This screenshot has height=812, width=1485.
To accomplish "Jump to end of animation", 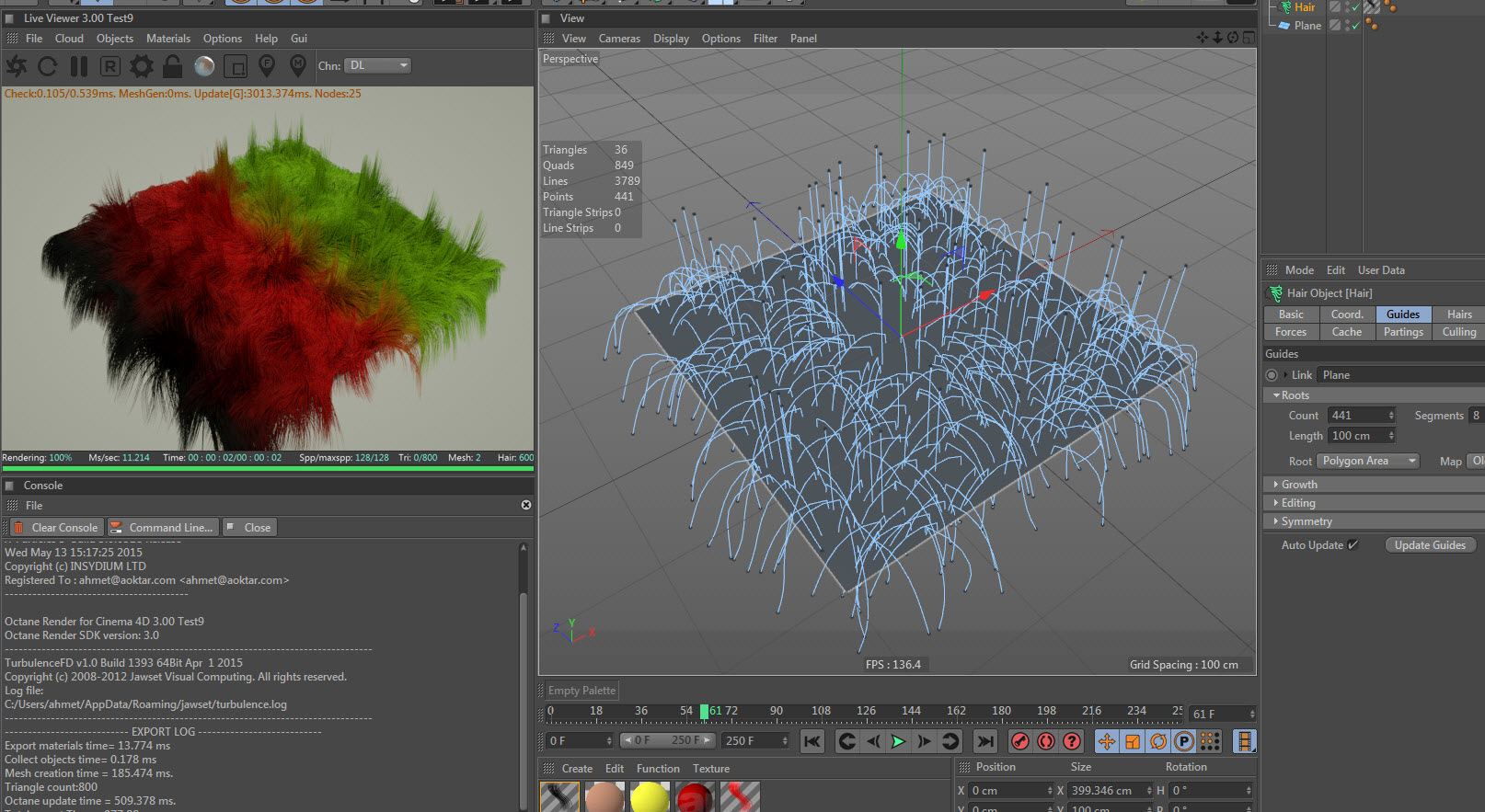I will (985, 741).
